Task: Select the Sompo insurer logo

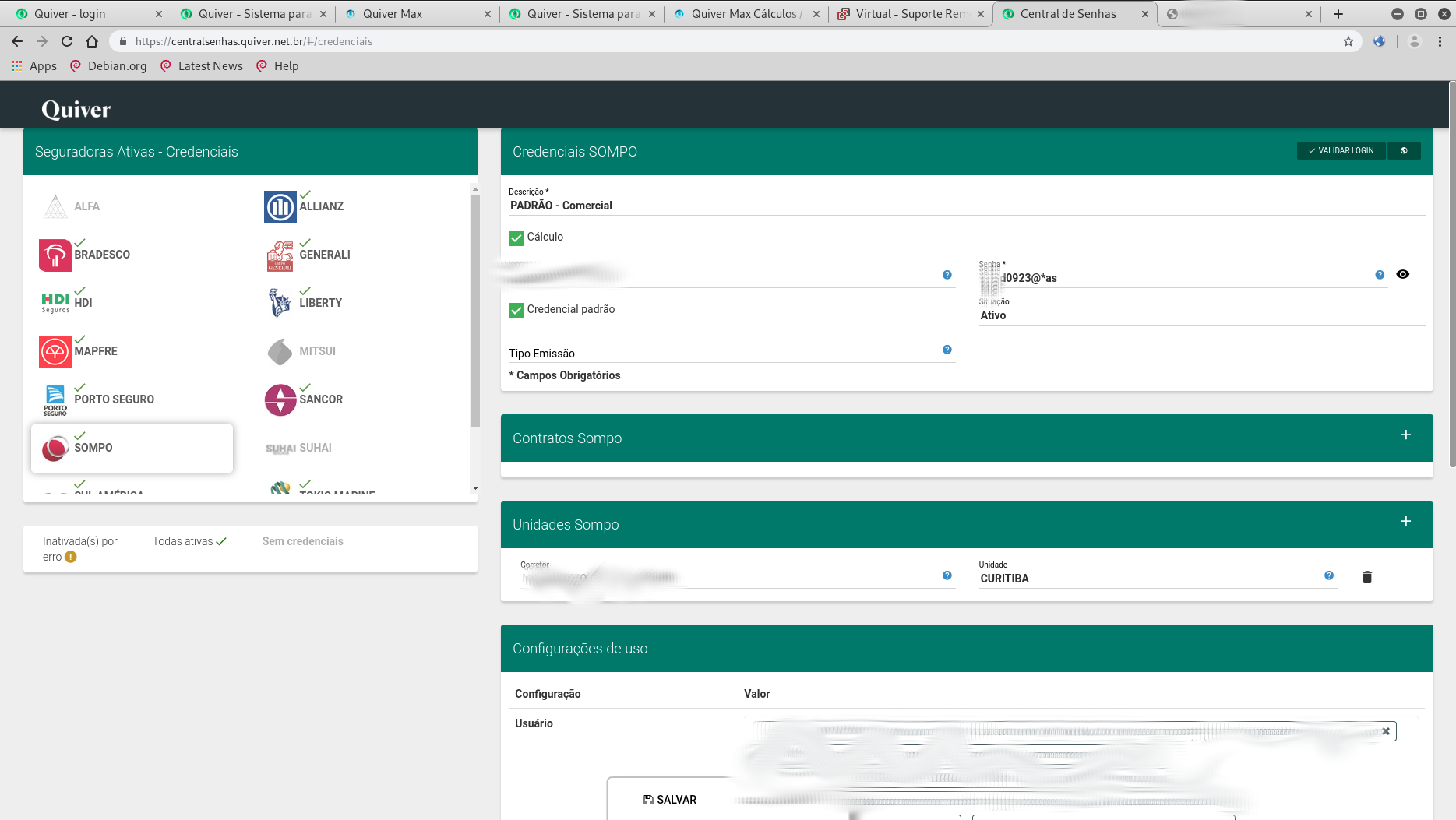Action: point(55,449)
